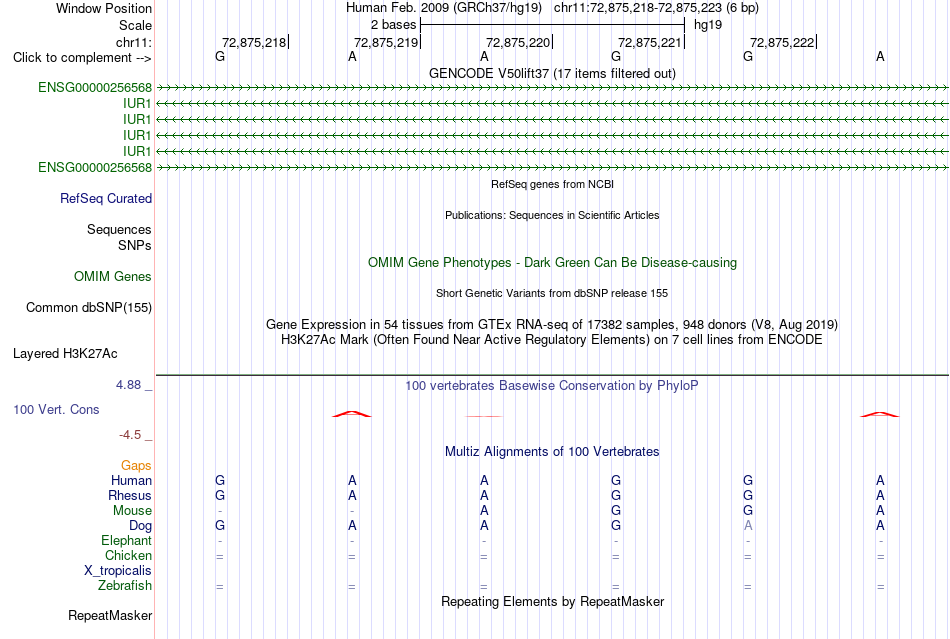This screenshot has width=950, height=639.
Task: Click the Rhesus species row label
Action: point(130,495)
